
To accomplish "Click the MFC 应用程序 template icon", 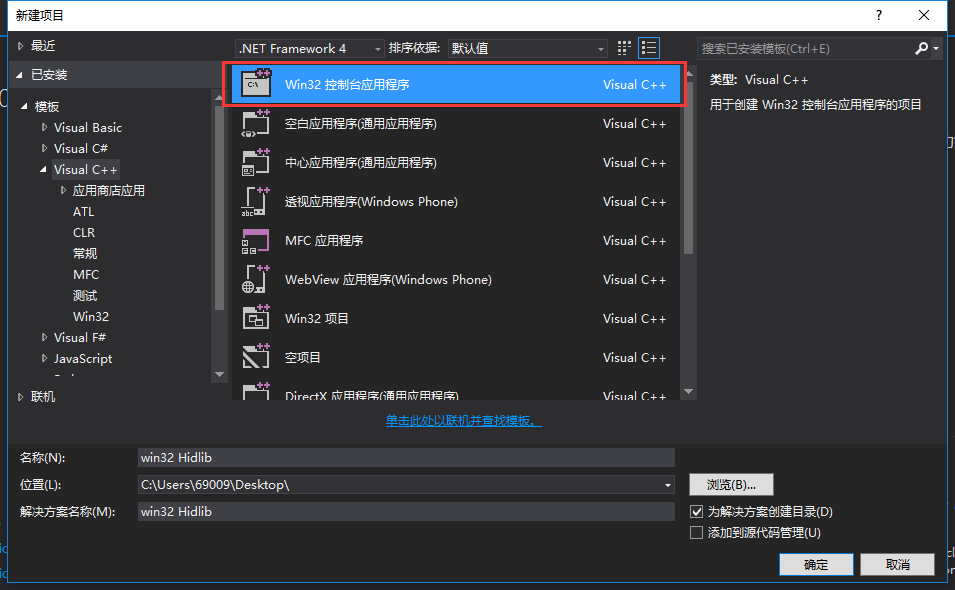I will (256, 241).
